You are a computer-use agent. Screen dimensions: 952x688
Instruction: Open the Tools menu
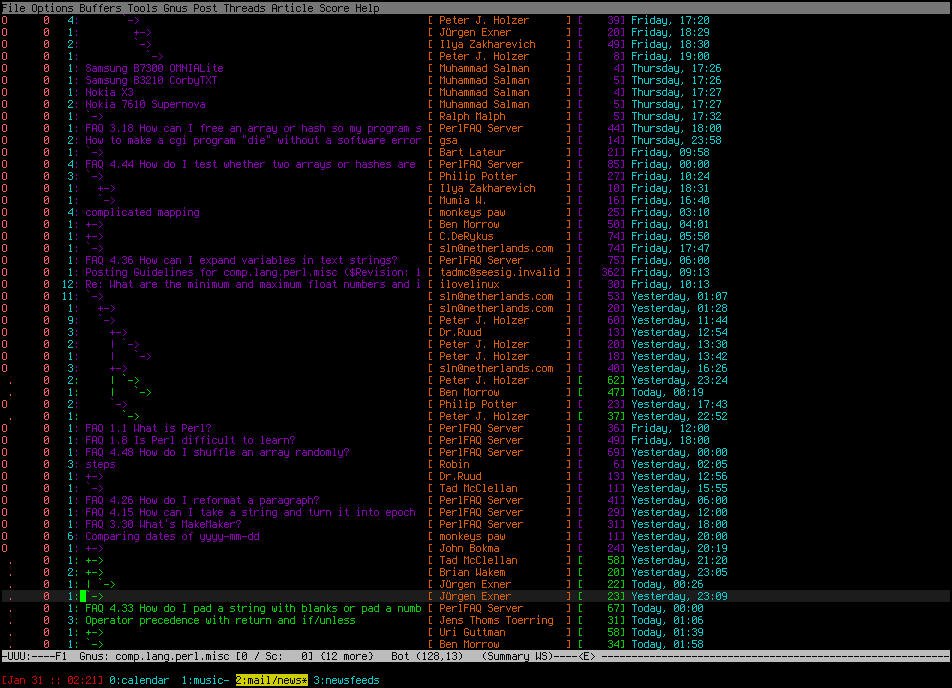[142, 8]
